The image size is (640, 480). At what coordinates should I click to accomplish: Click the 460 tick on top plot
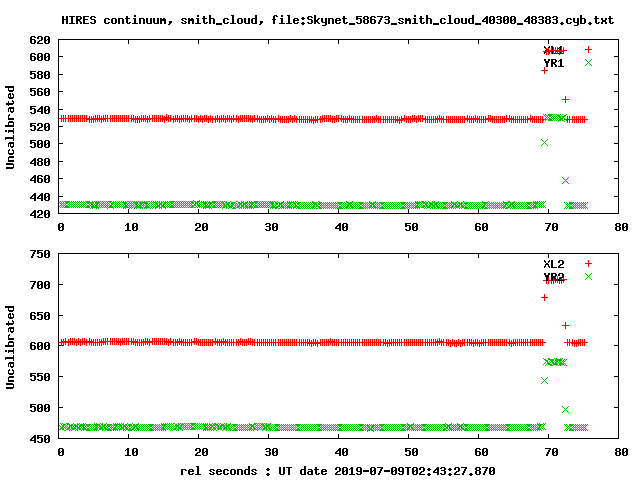[40, 179]
